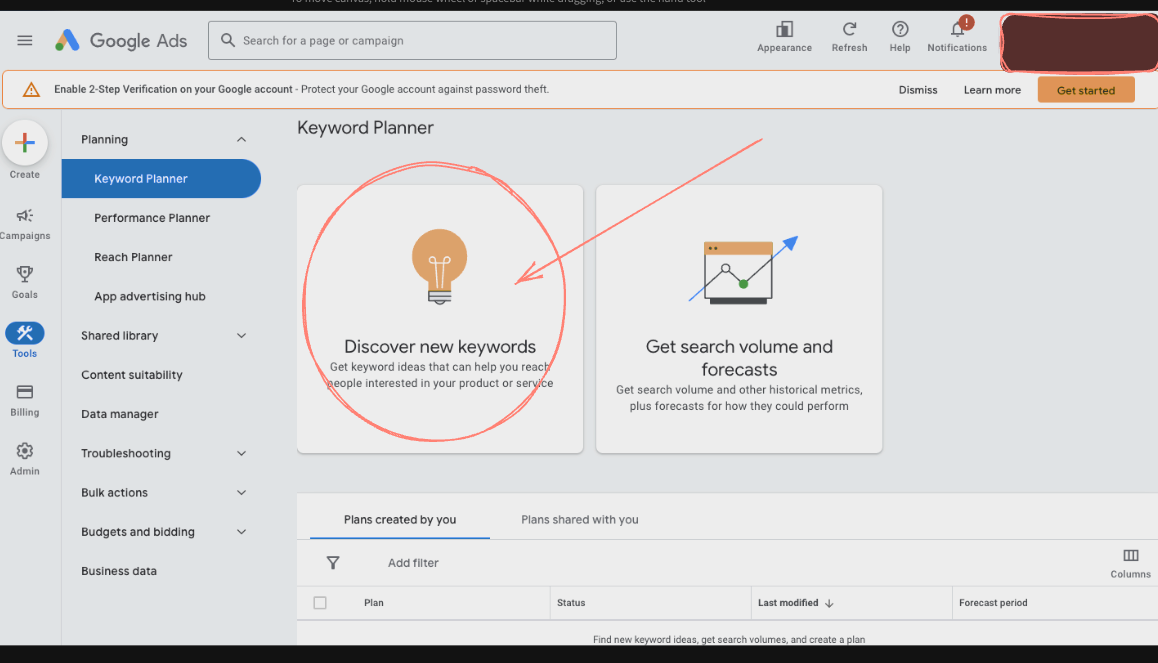Click the lightbulb Discover new keywords icon

pos(439,267)
